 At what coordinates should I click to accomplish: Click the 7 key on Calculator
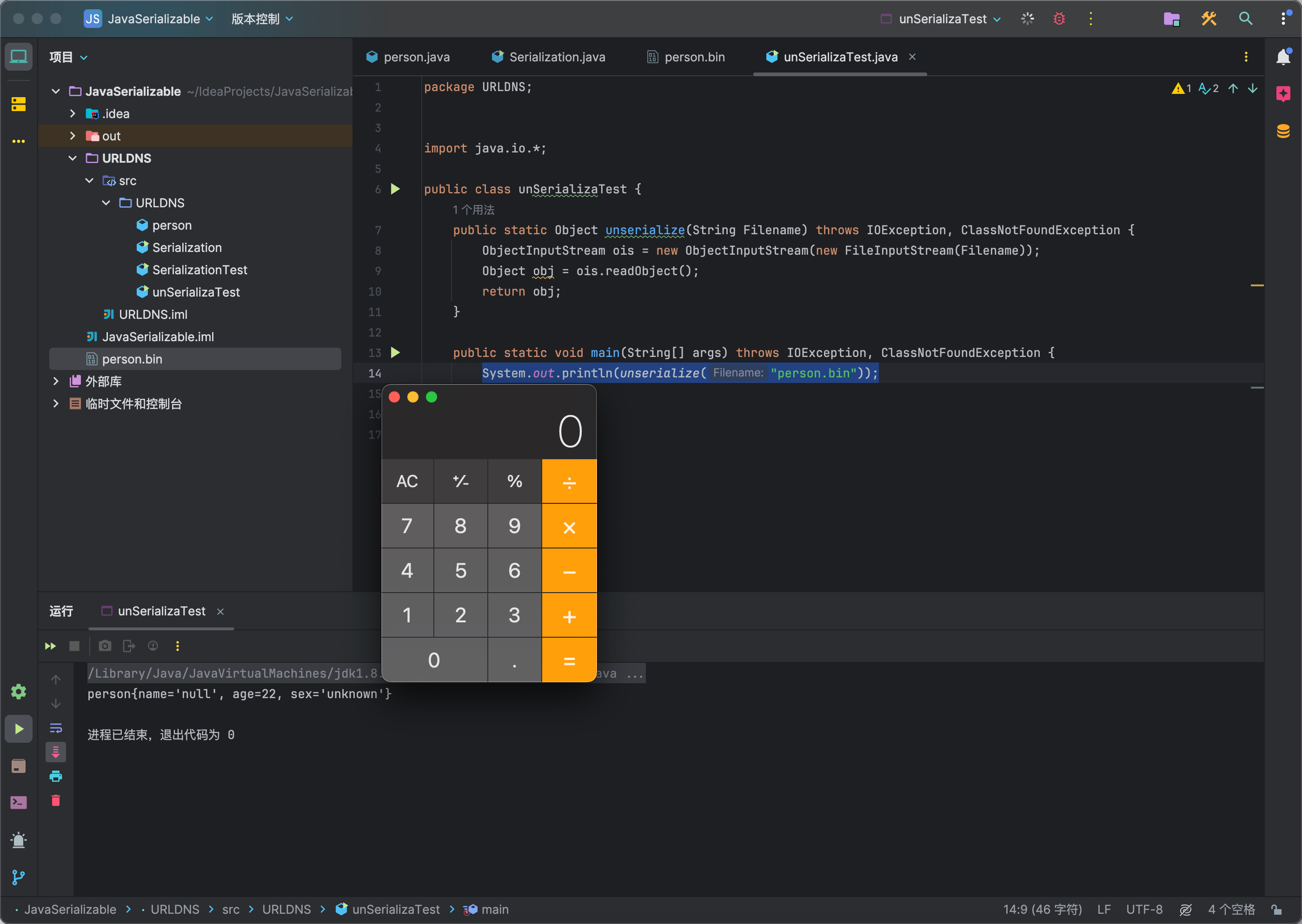pyautogui.click(x=407, y=526)
